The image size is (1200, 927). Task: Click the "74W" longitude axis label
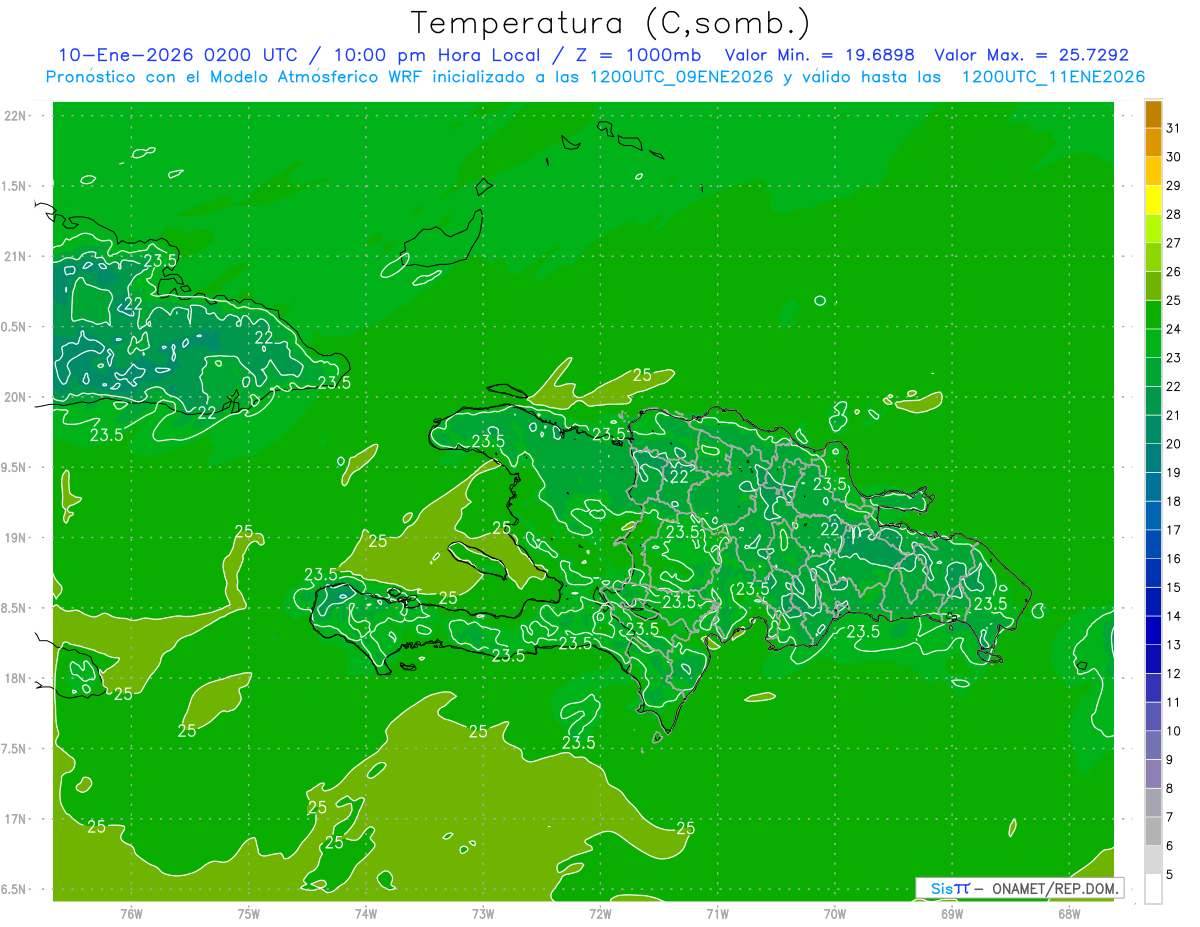coord(365,914)
